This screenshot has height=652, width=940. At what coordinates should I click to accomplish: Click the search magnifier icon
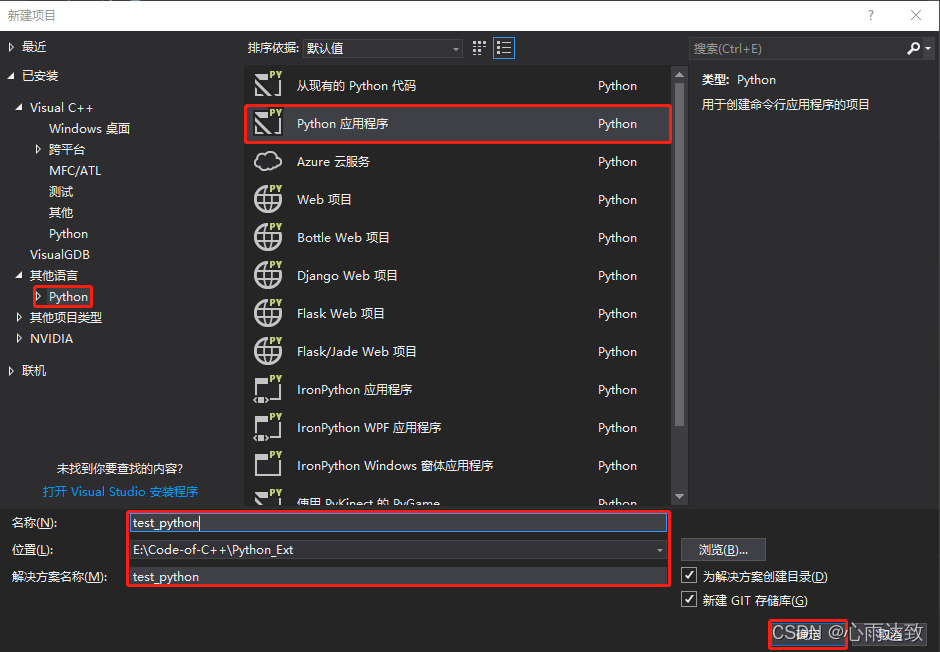[913, 49]
